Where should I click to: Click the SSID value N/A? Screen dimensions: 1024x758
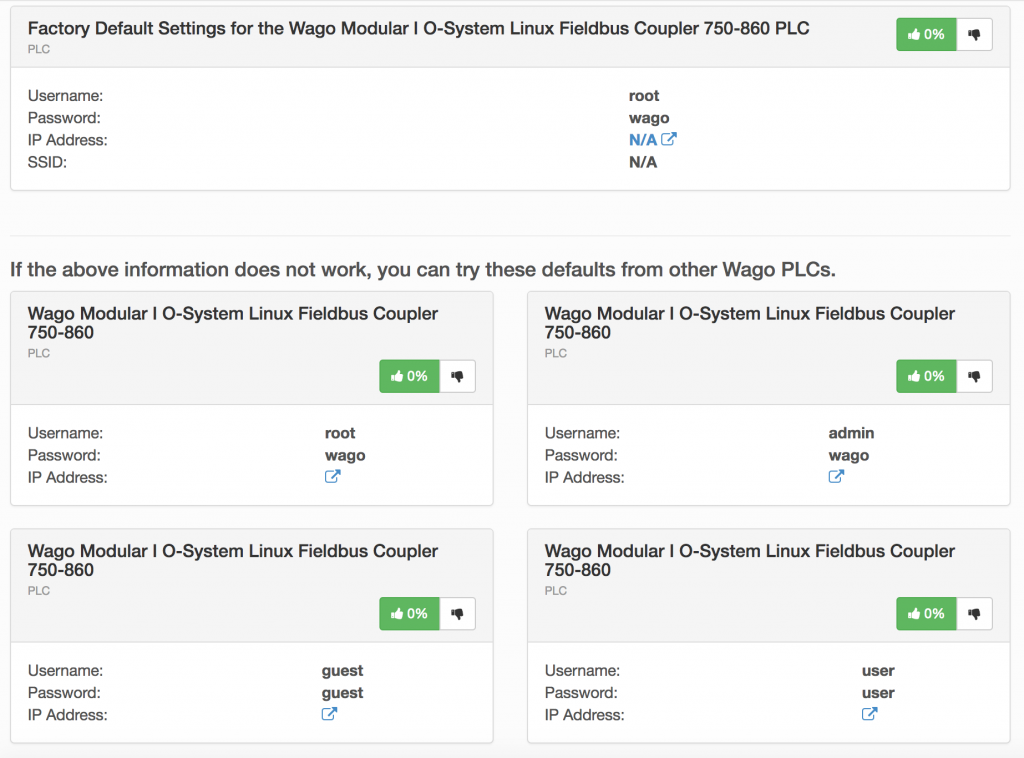point(643,162)
